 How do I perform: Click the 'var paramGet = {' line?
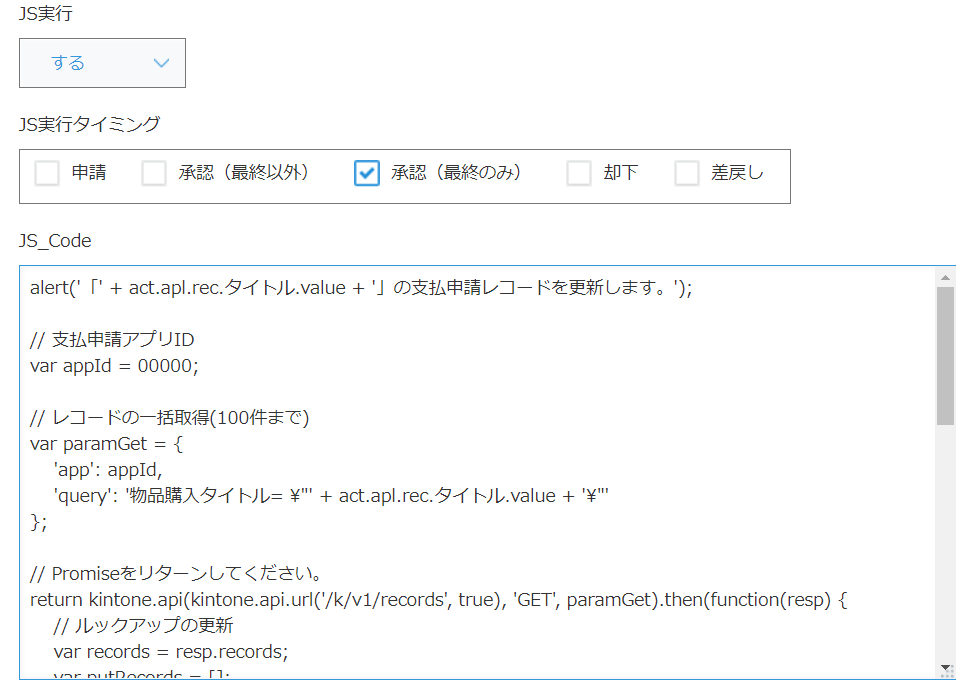point(107,444)
